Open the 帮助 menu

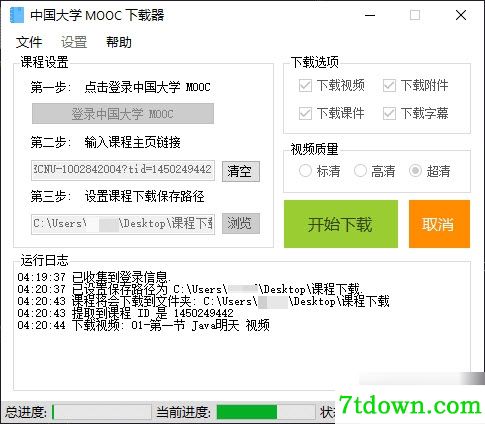(x=119, y=42)
